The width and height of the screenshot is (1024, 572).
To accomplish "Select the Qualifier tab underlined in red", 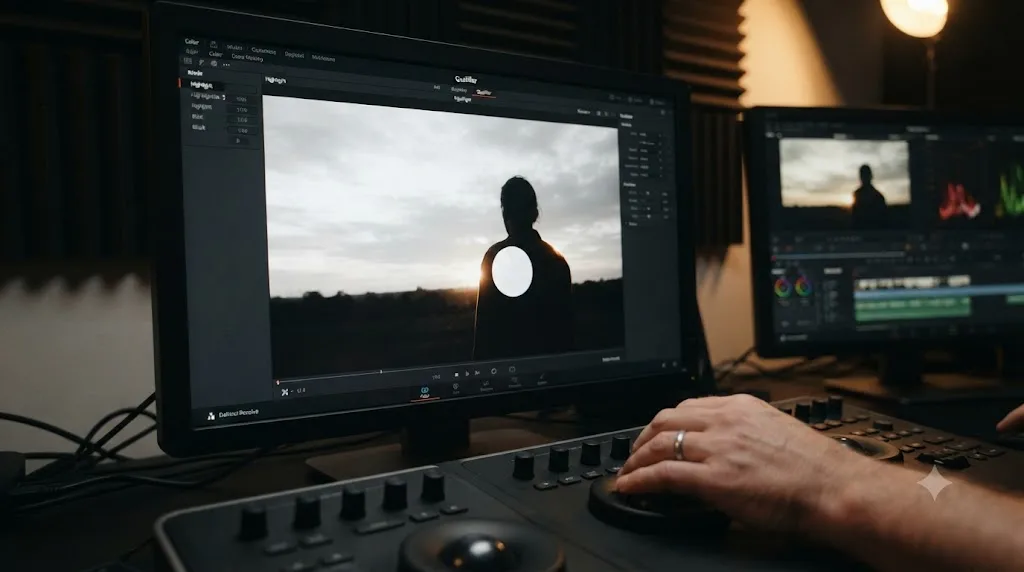I will pos(484,93).
